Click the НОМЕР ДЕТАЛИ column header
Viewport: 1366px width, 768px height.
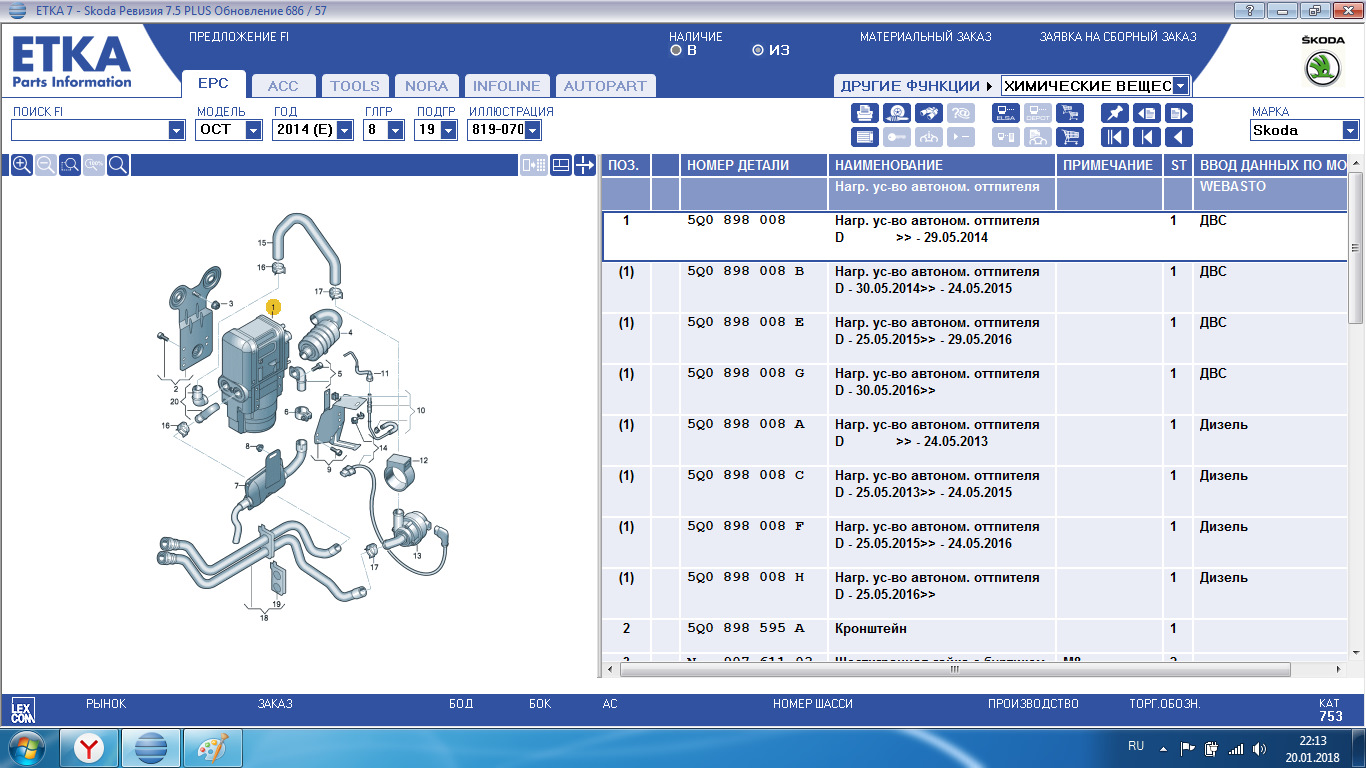pos(754,165)
